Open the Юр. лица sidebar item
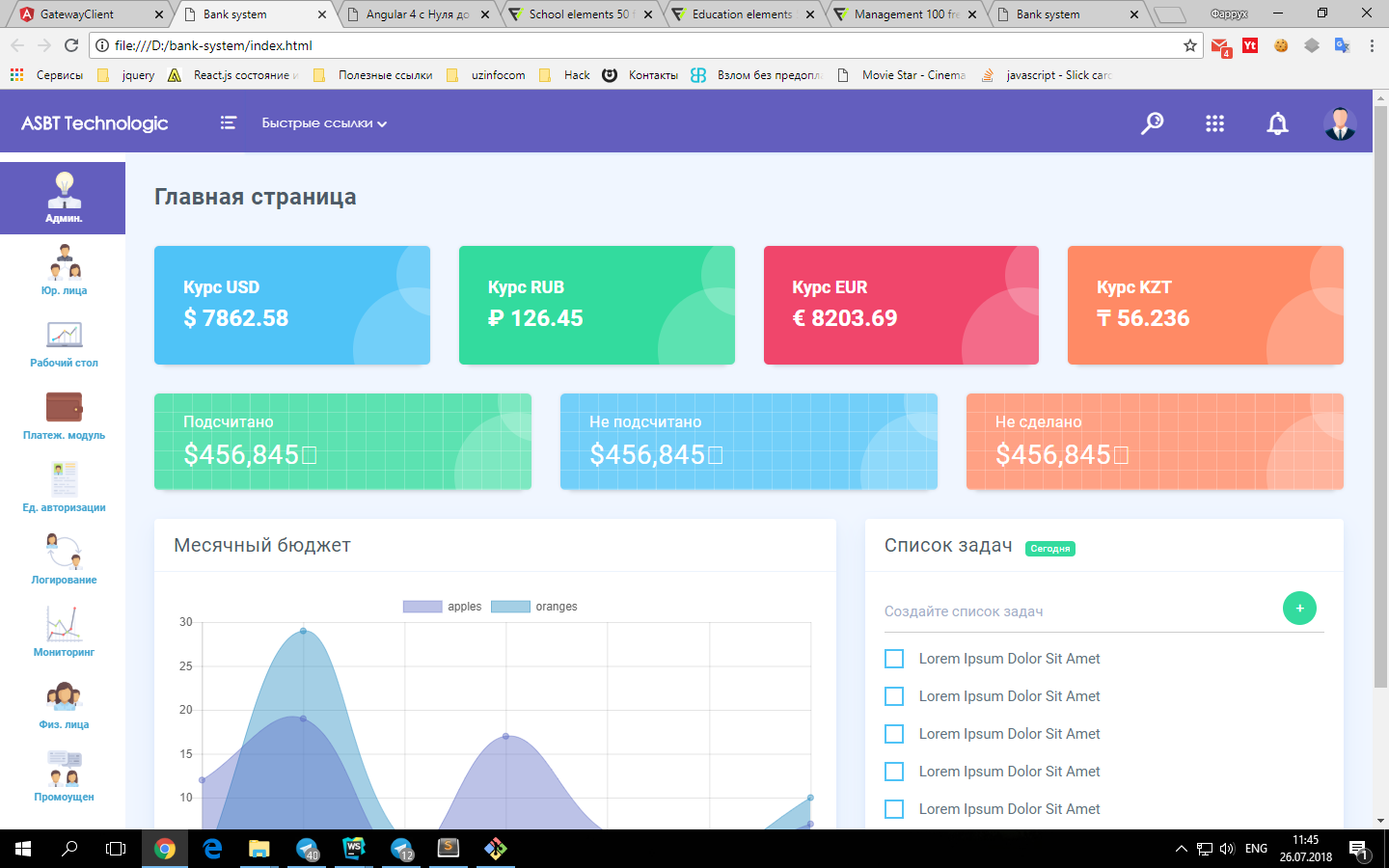 pyautogui.click(x=64, y=270)
